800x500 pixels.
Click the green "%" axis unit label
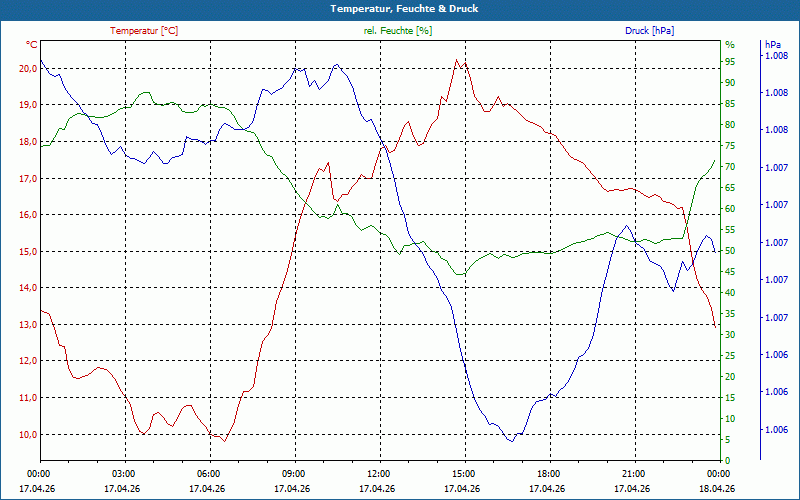[x=730, y=45]
